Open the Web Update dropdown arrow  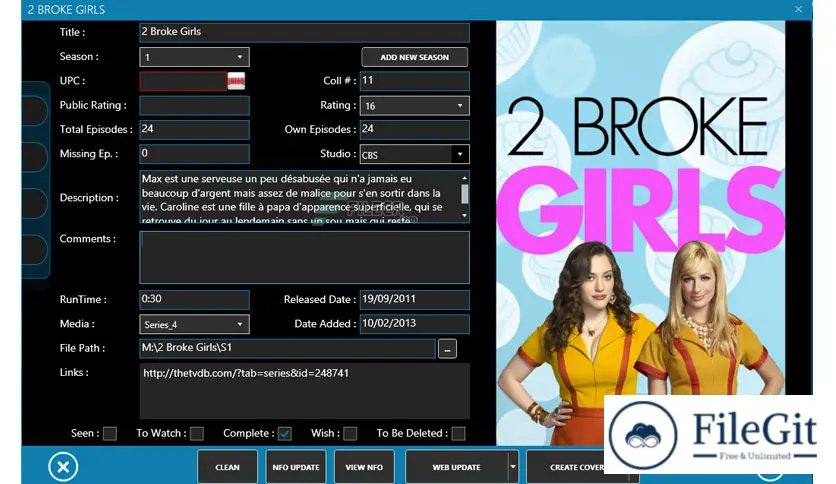[513, 467]
